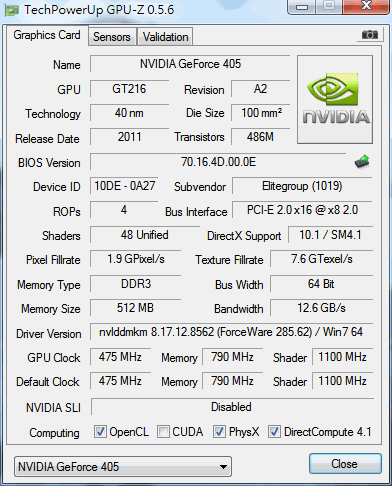Toggle the PhysX checkbox
The image size is (392, 486).
coord(219,431)
